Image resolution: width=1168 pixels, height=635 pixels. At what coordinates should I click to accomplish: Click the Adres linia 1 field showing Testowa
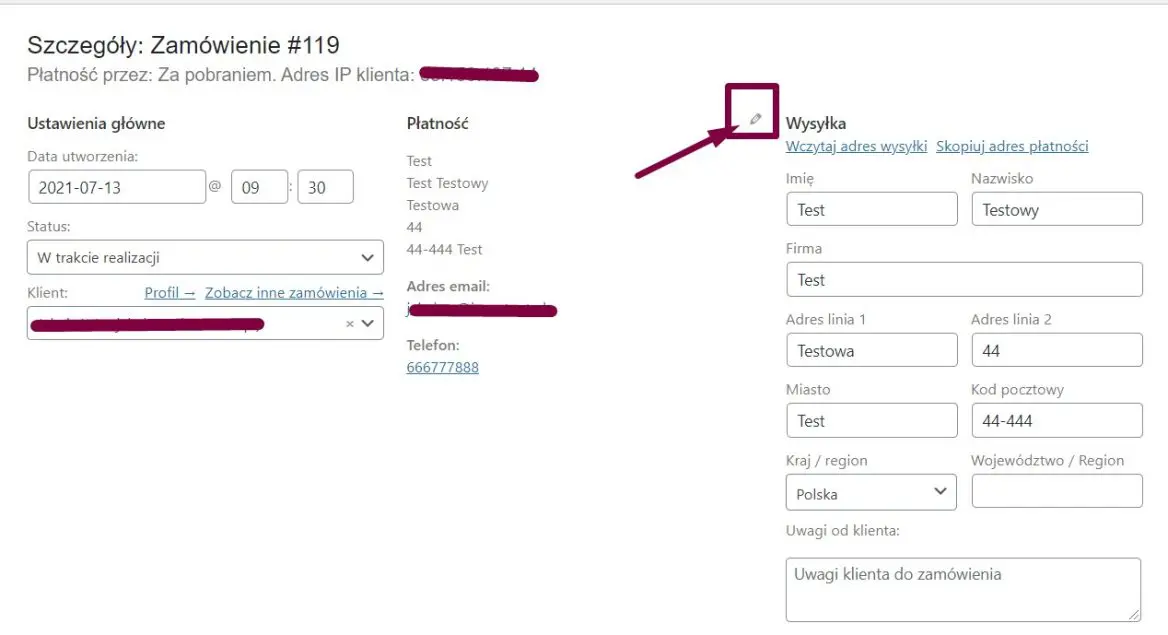(871, 350)
